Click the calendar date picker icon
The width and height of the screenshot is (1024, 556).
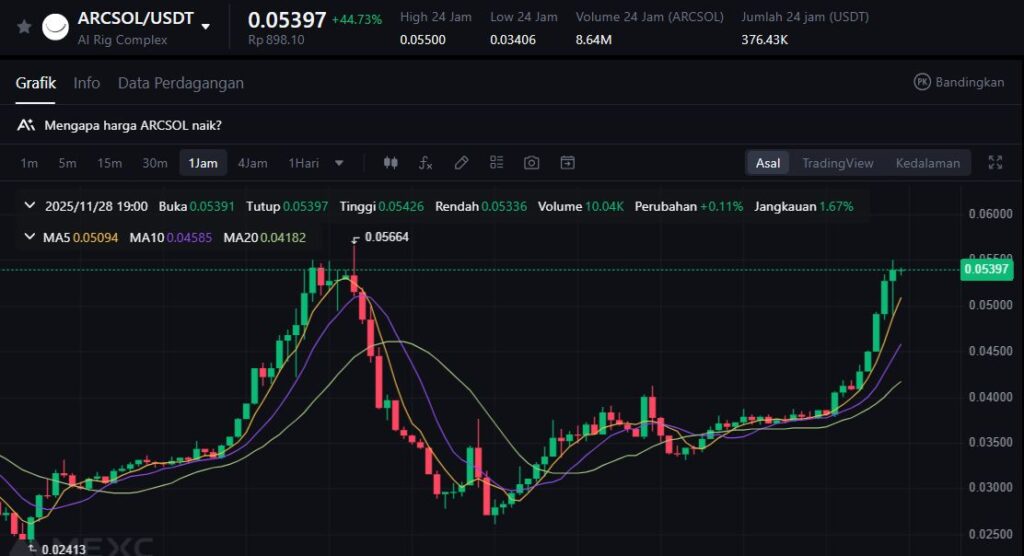[567, 163]
